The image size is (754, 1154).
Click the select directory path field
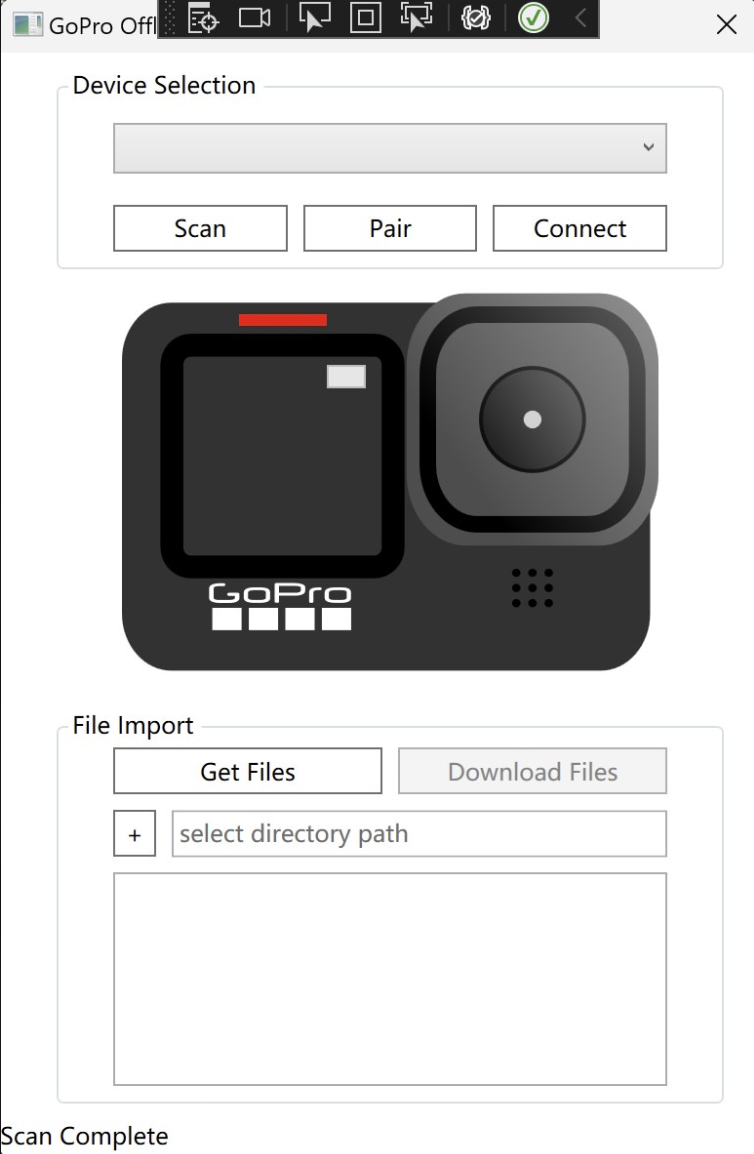[x=419, y=834]
